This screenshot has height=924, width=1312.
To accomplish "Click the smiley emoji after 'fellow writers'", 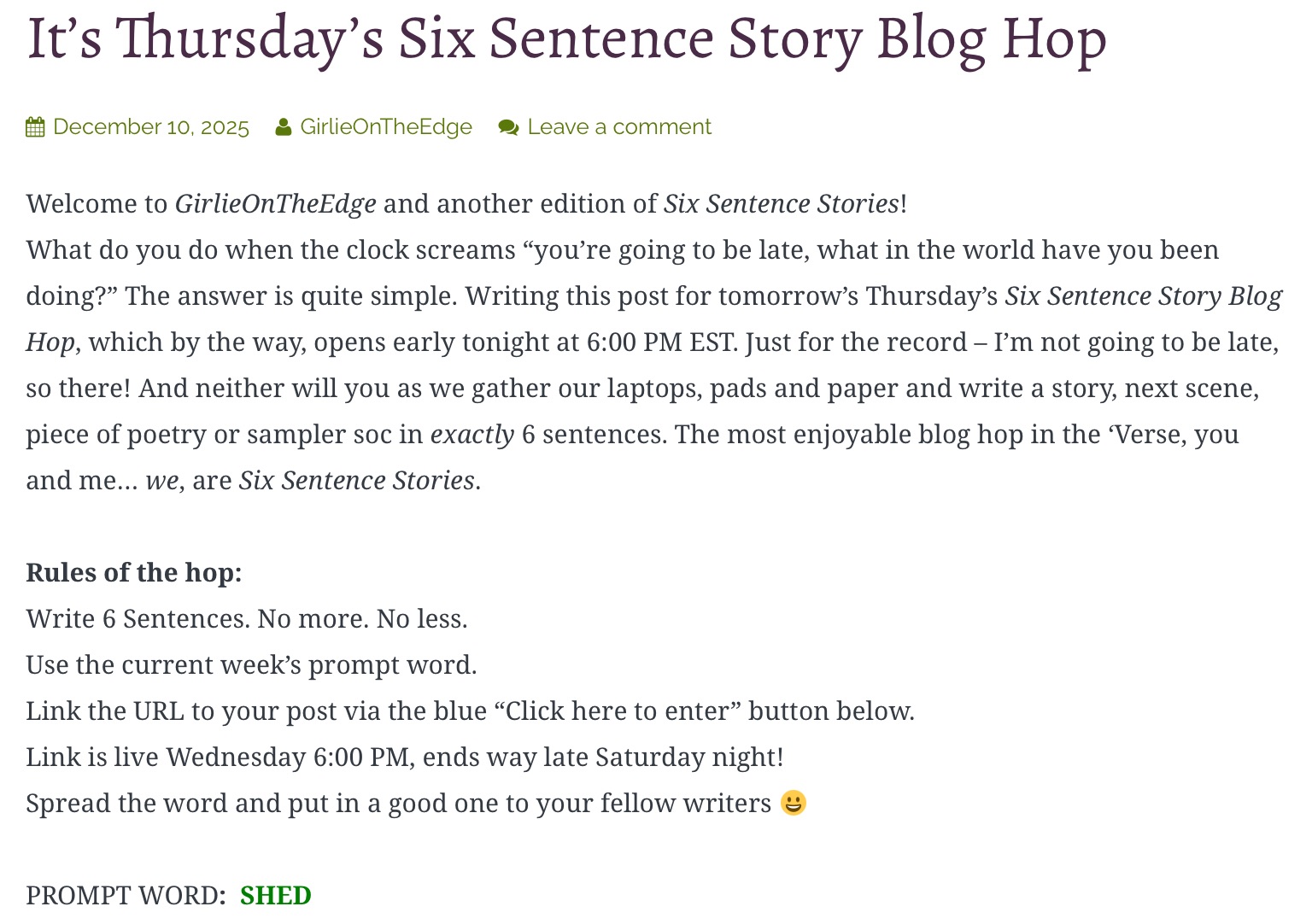I will 794,803.
